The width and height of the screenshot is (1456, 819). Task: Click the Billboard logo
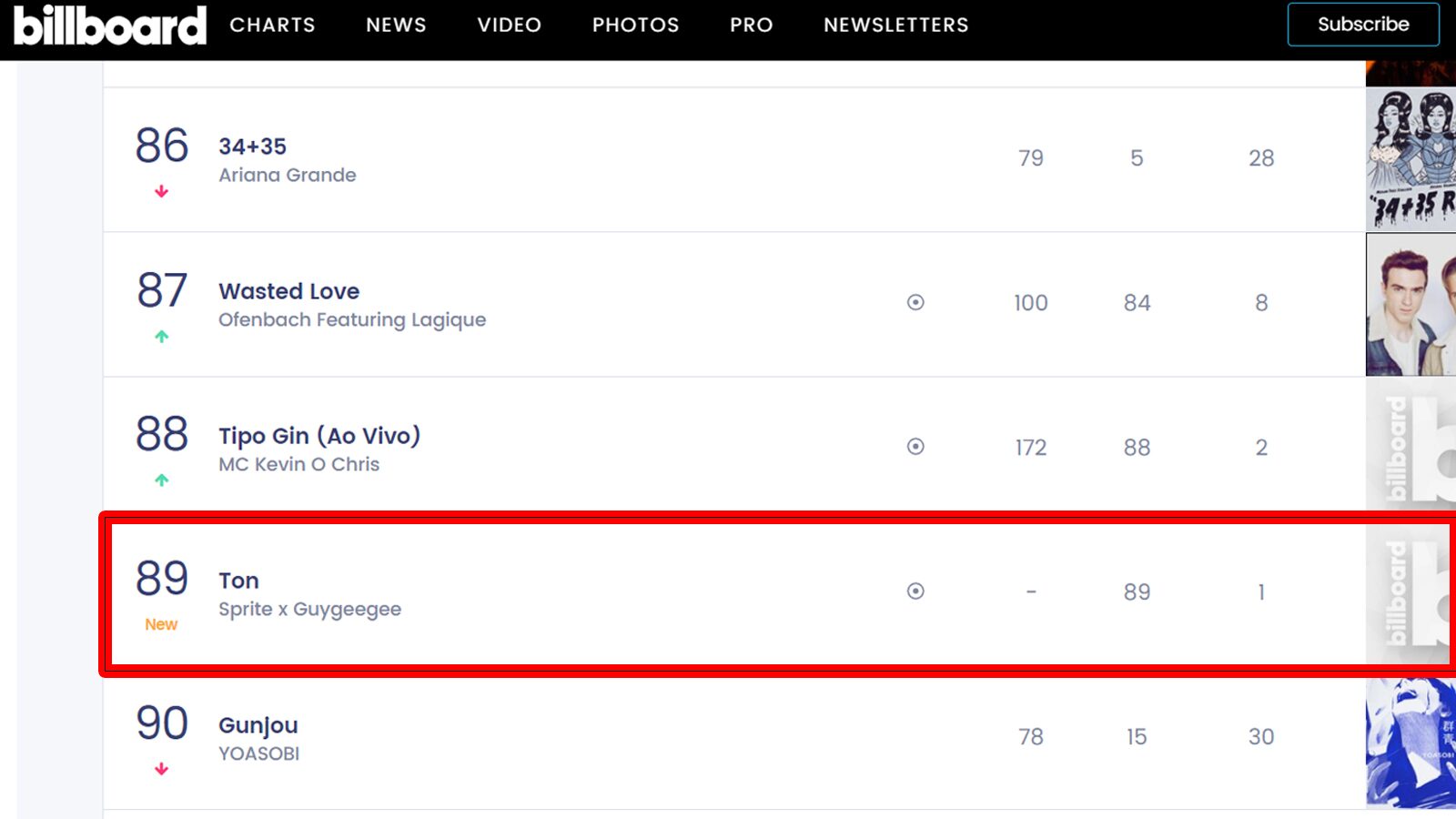pos(110,25)
